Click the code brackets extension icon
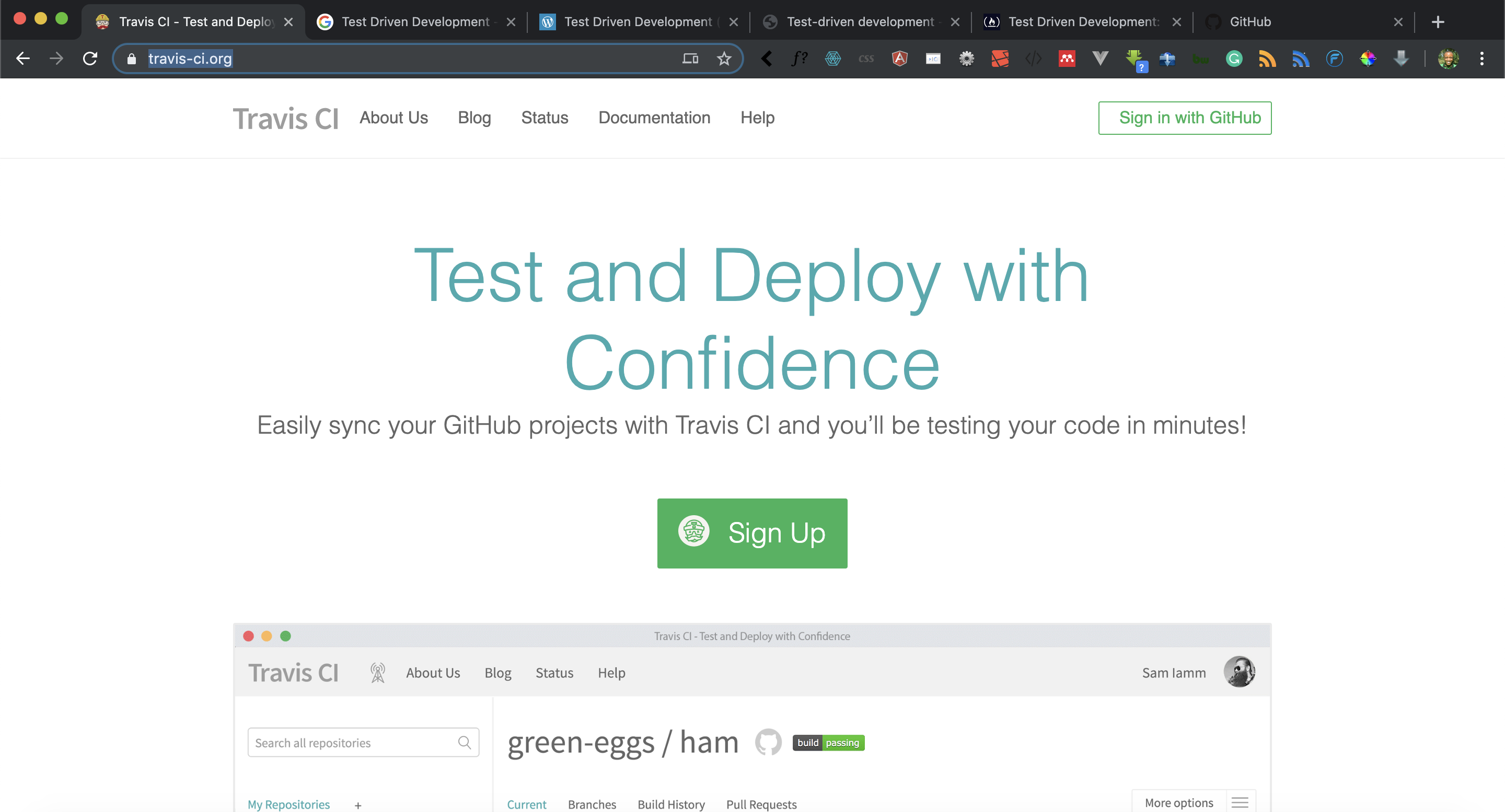Viewport: 1505px width, 812px height. (x=1034, y=59)
